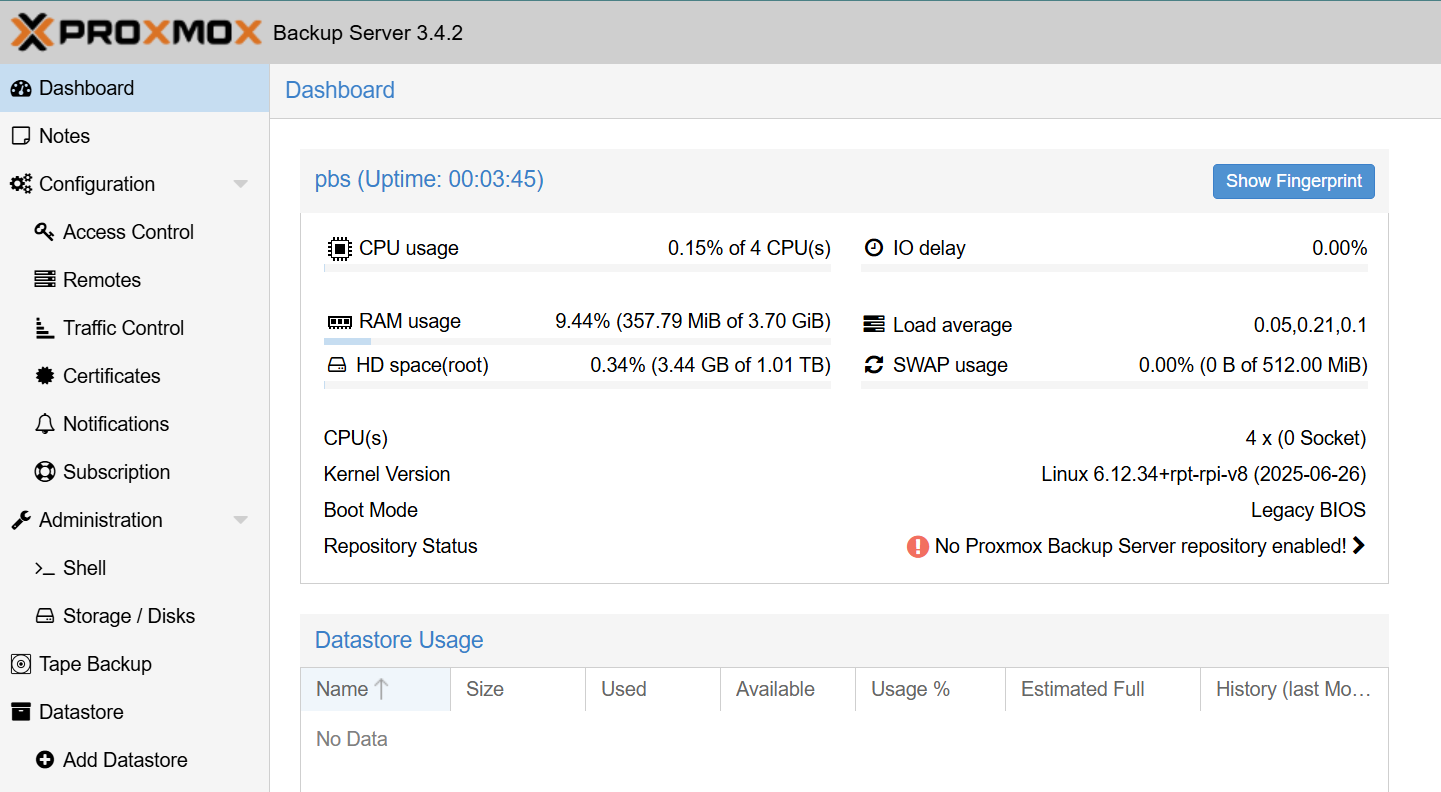
Task: Open Storage / Disks page
Action: (x=134, y=616)
